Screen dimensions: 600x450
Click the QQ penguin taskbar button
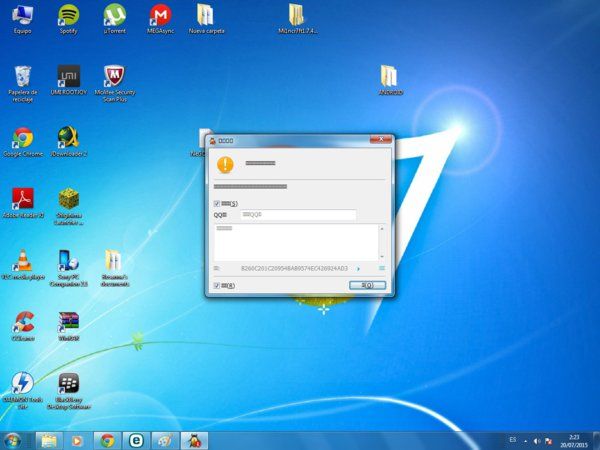coord(194,441)
